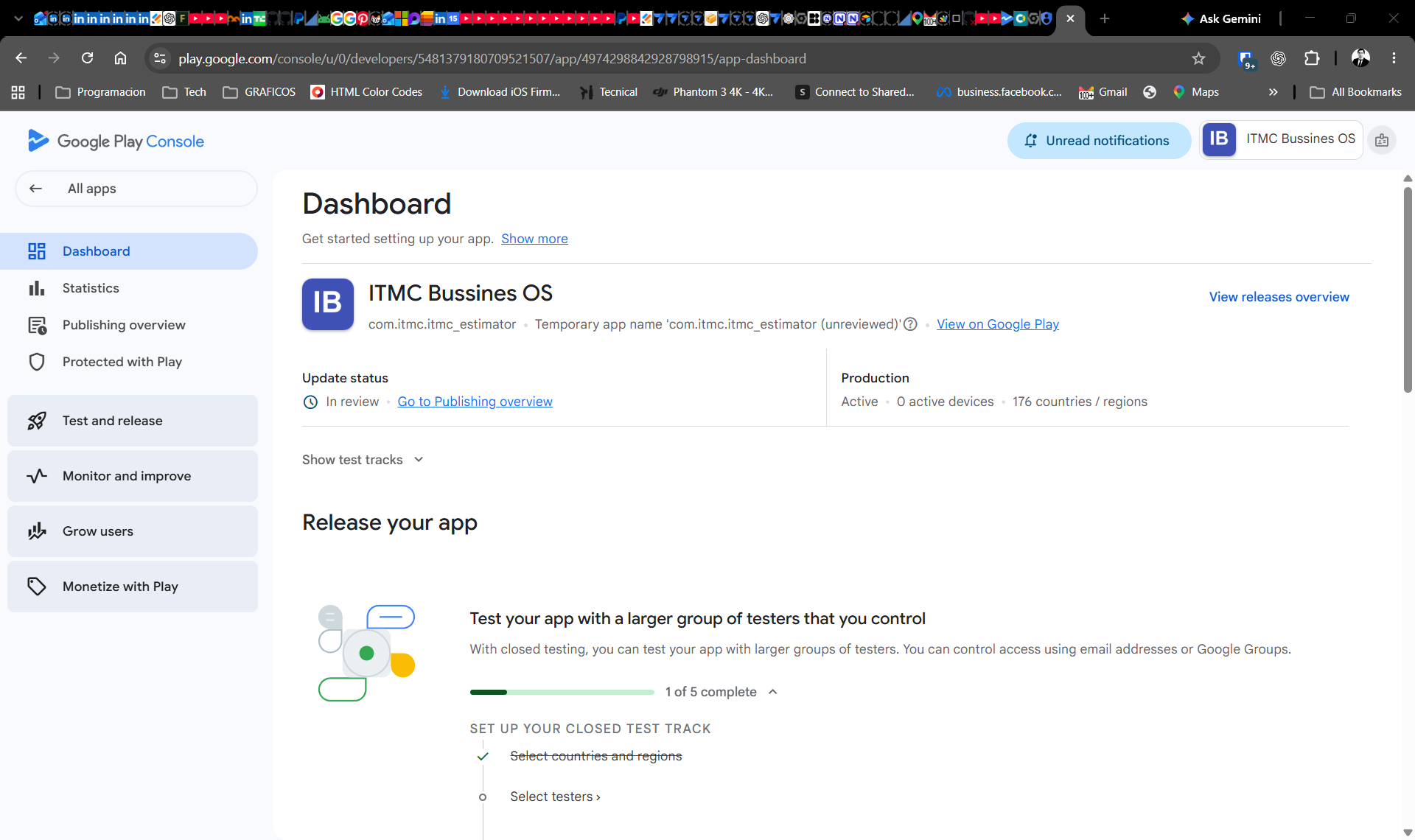Viewport: 1415px width, 840px height.
Task: Click the Show more link
Action: tap(534, 239)
